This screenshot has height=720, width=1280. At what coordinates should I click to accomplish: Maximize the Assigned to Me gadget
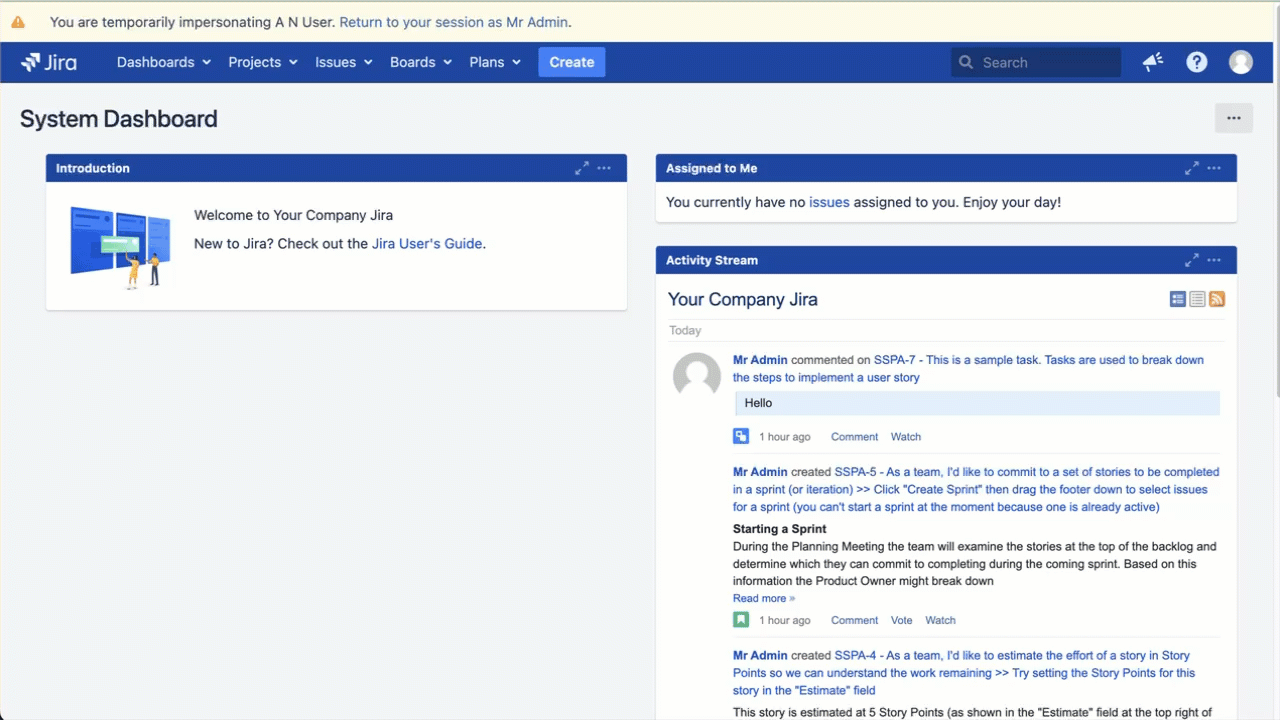click(1192, 168)
